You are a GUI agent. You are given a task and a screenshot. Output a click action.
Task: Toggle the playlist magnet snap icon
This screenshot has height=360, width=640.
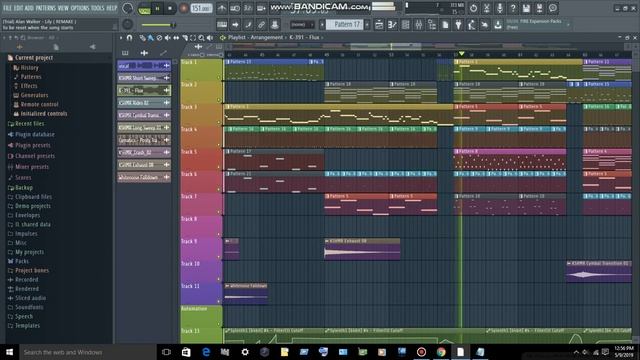pos(129,38)
